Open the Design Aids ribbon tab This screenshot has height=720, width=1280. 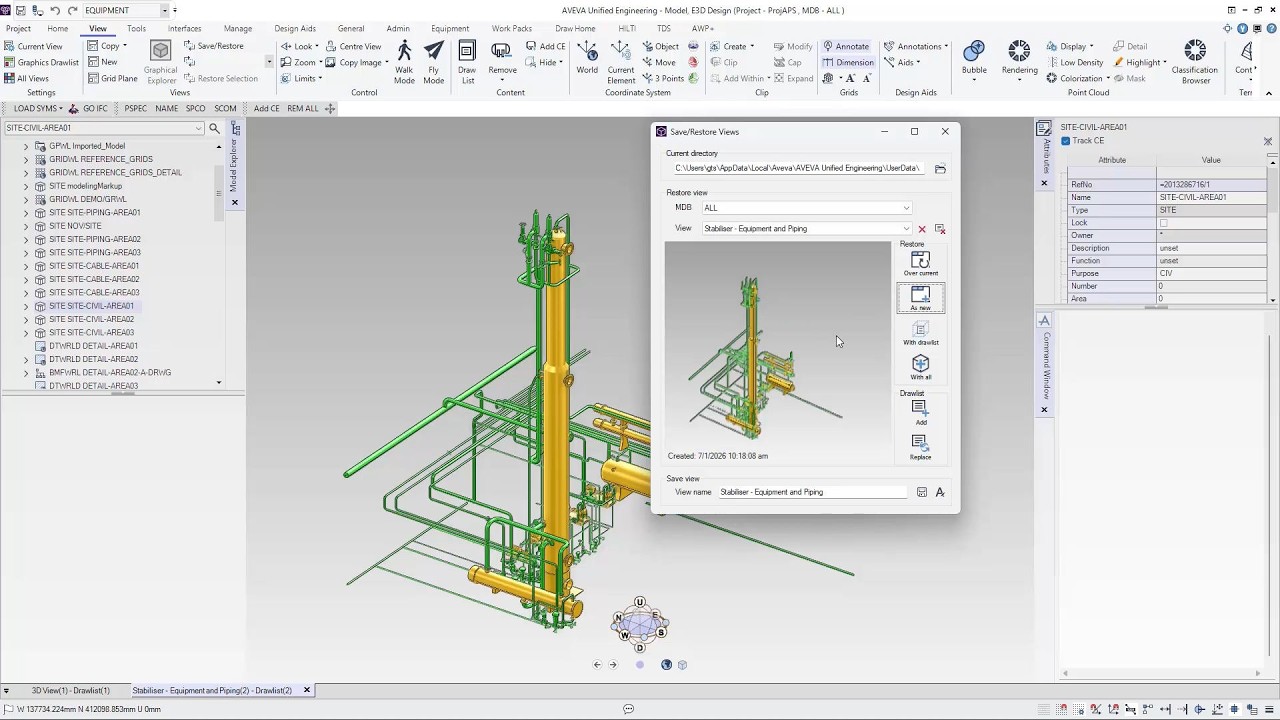point(295,29)
